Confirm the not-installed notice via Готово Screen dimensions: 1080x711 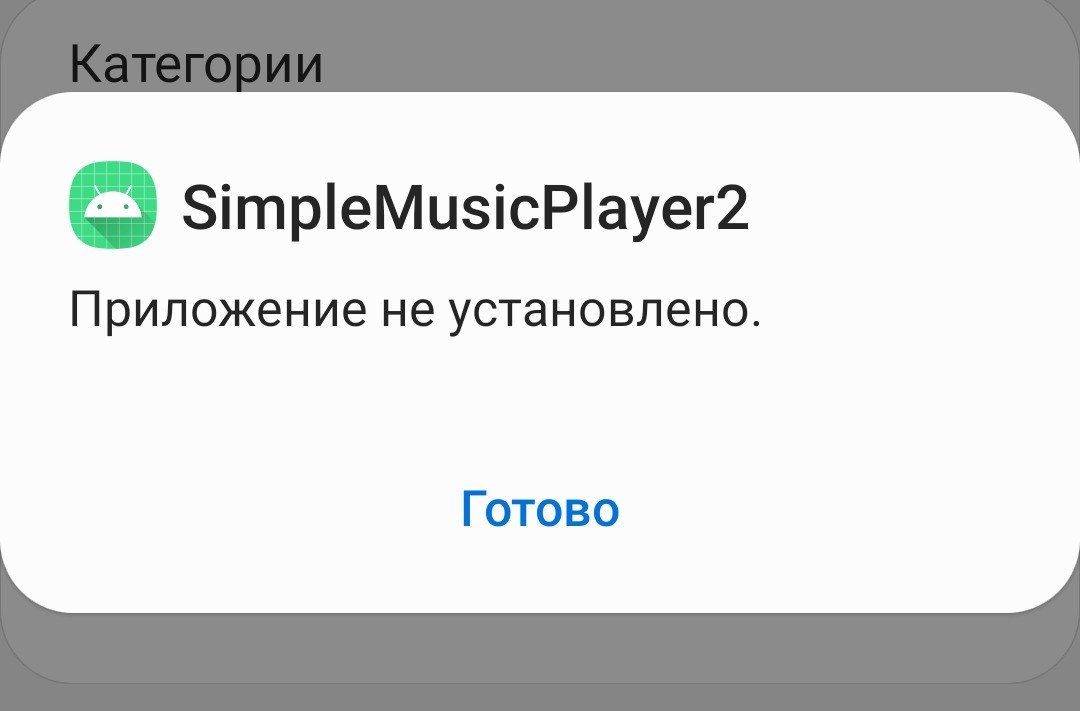(540, 509)
